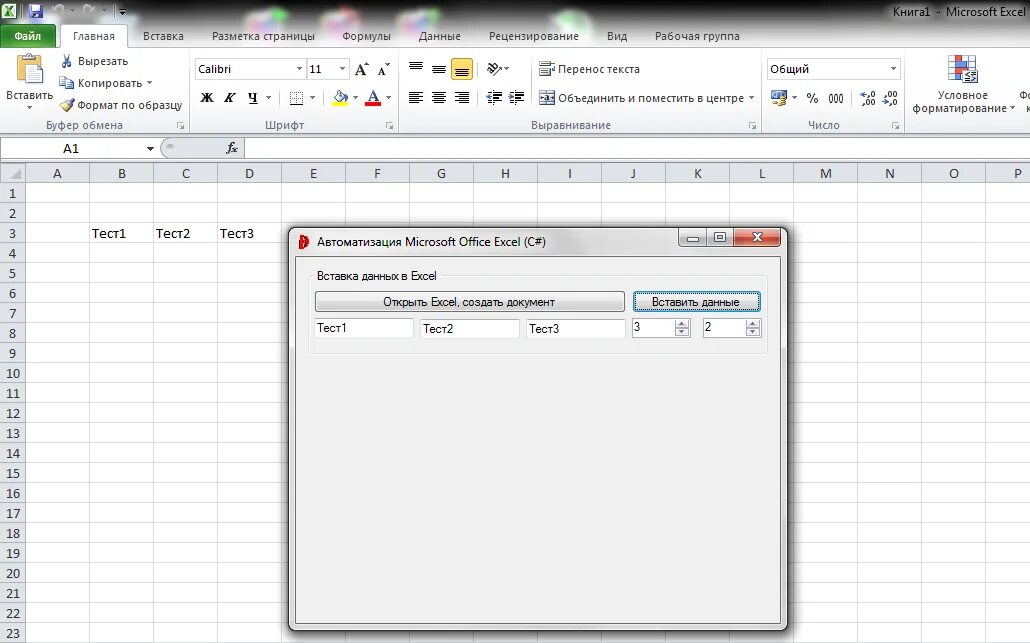Decrement the spinner showing 2
Viewport: 1030px width, 643px height.
pos(753,332)
